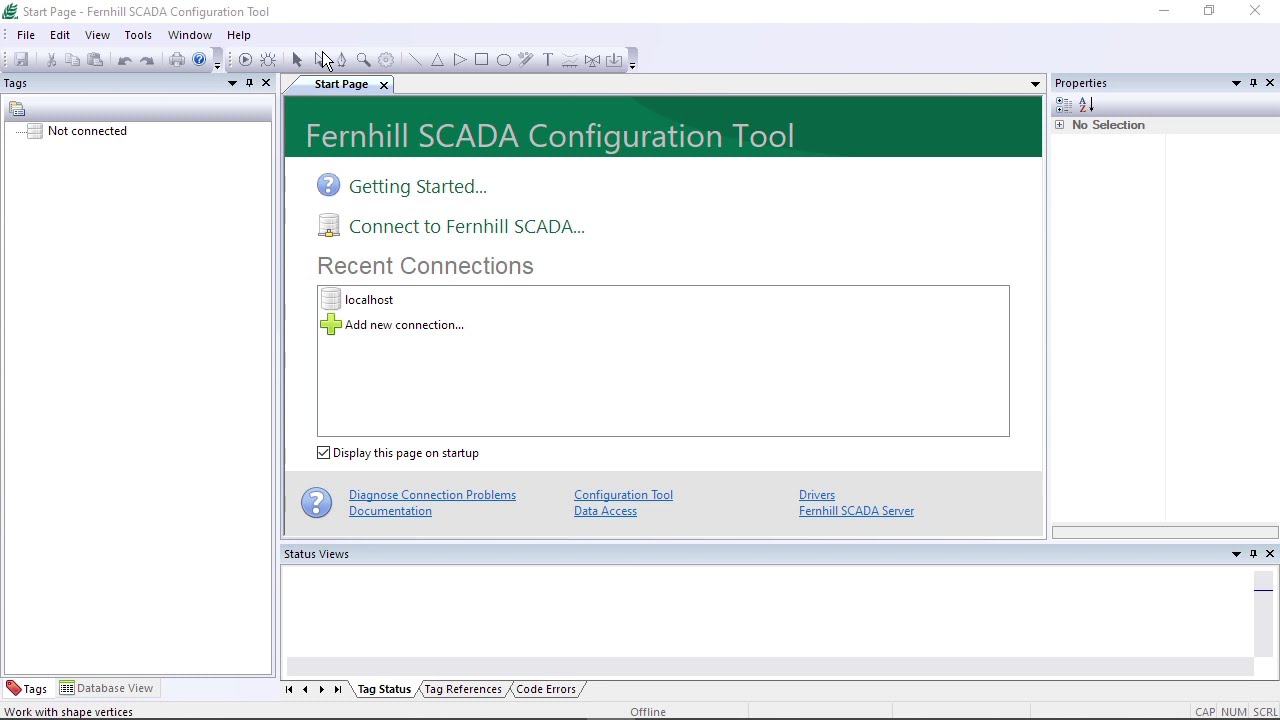Open Tags panel dropdown arrow
This screenshot has height=720, width=1280.
pyautogui.click(x=232, y=83)
